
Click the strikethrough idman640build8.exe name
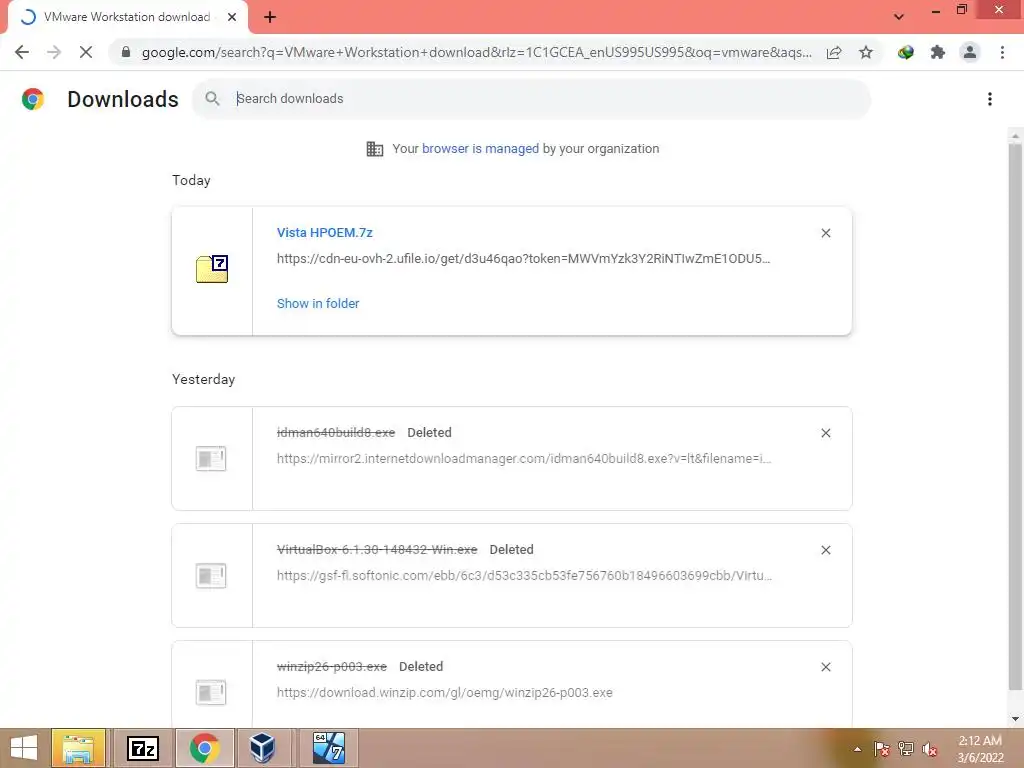336,433
